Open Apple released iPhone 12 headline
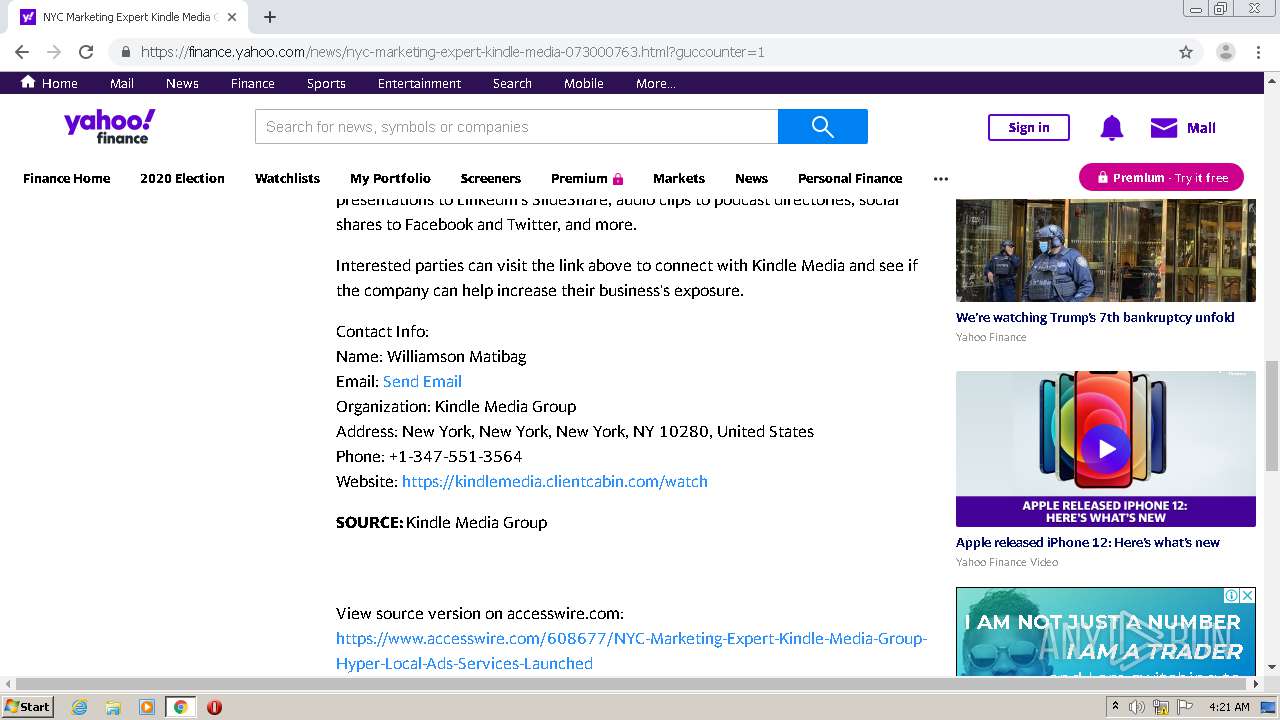The height and width of the screenshot is (720, 1280). pos(1088,542)
